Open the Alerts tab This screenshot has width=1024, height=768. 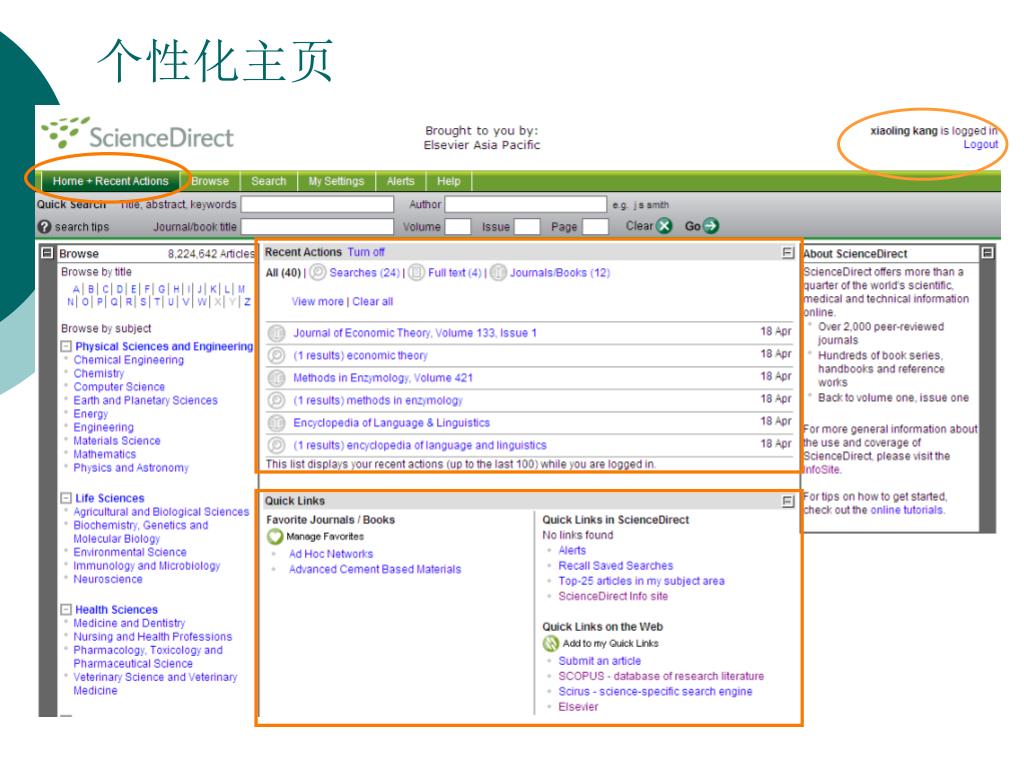(400, 181)
